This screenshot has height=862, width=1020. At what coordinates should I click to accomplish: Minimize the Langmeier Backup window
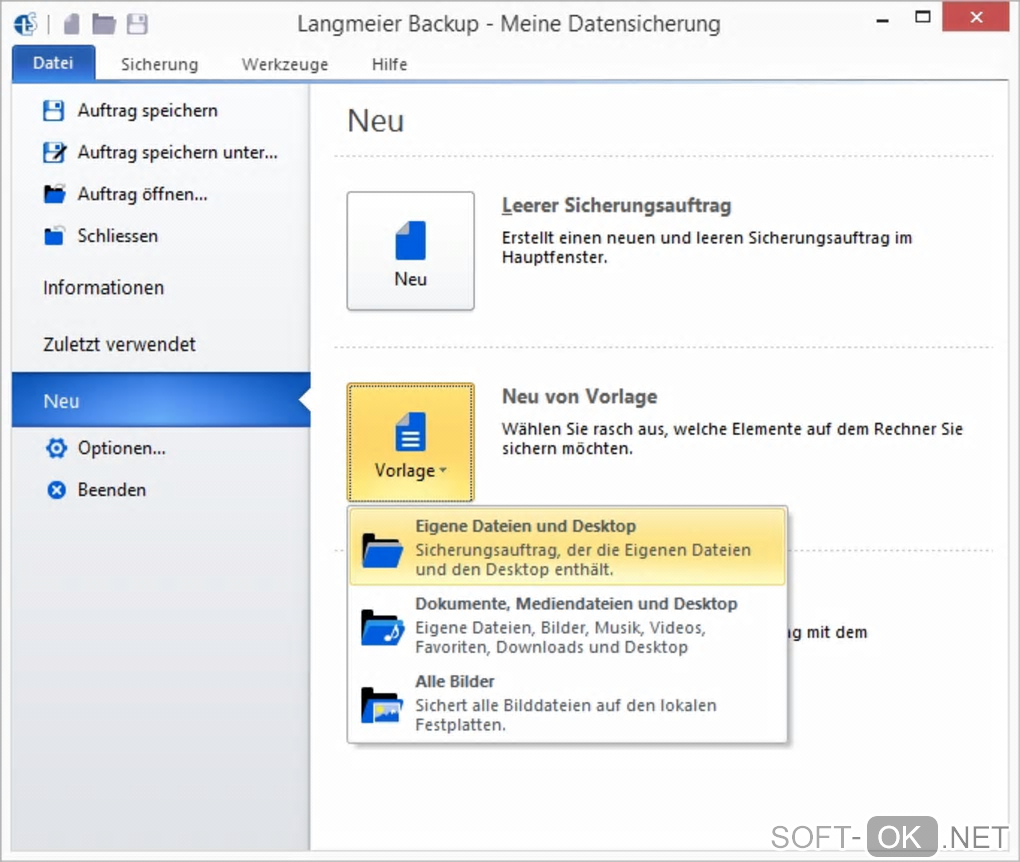[882, 20]
